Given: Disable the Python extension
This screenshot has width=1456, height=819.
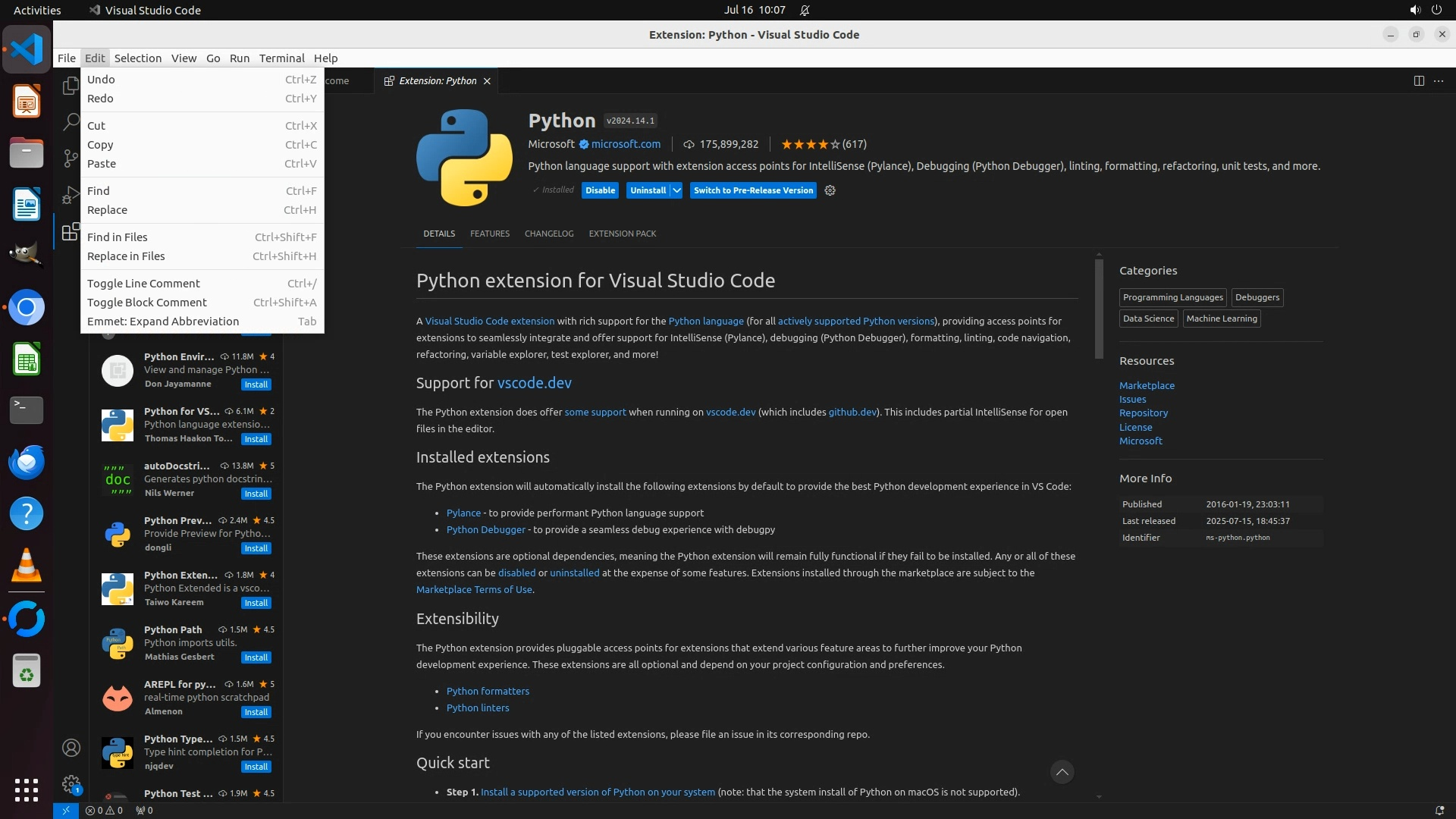Looking at the screenshot, I should [x=600, y=190].
